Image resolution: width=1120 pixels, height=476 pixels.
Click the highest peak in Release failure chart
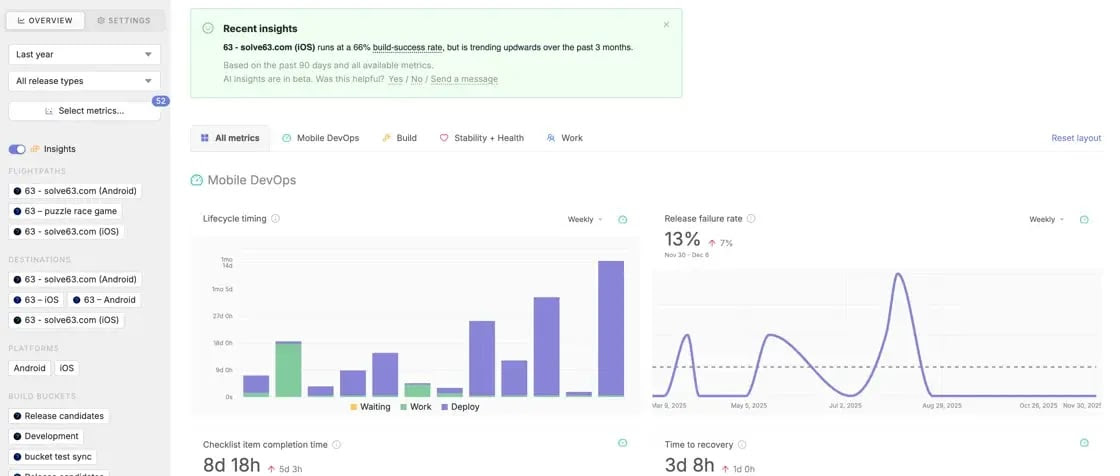click(x=899, y=275)
